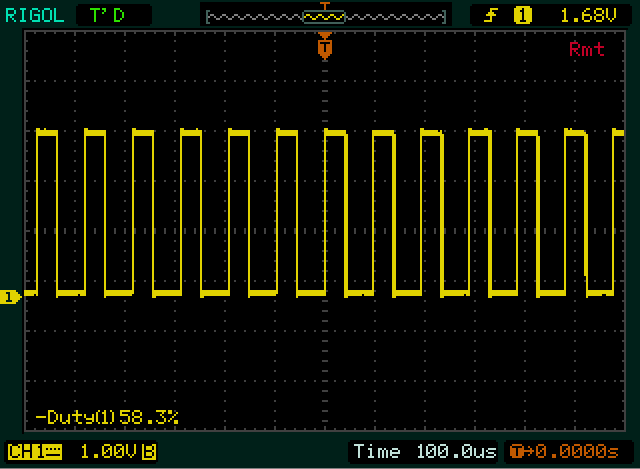Screen dimensions: 640x469
Task: Click the rising edge trigger icon
Action: (x=491, y=15)
